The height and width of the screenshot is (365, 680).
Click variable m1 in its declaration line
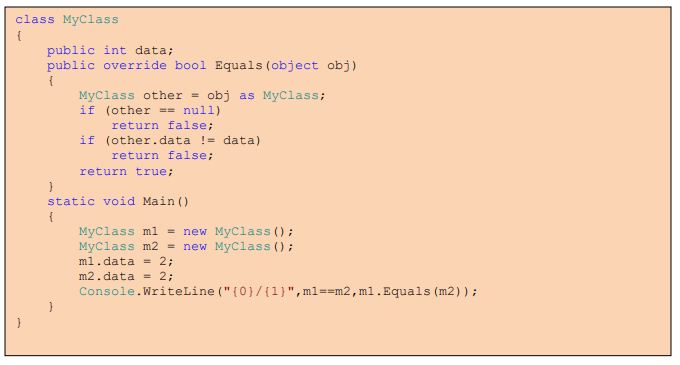[x=150, y=231]
